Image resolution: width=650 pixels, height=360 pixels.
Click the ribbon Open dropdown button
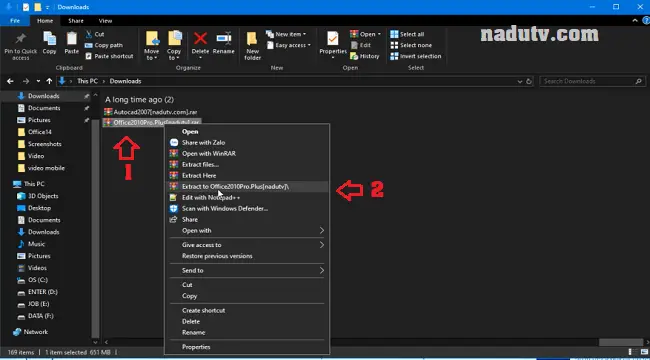(365, 34)
